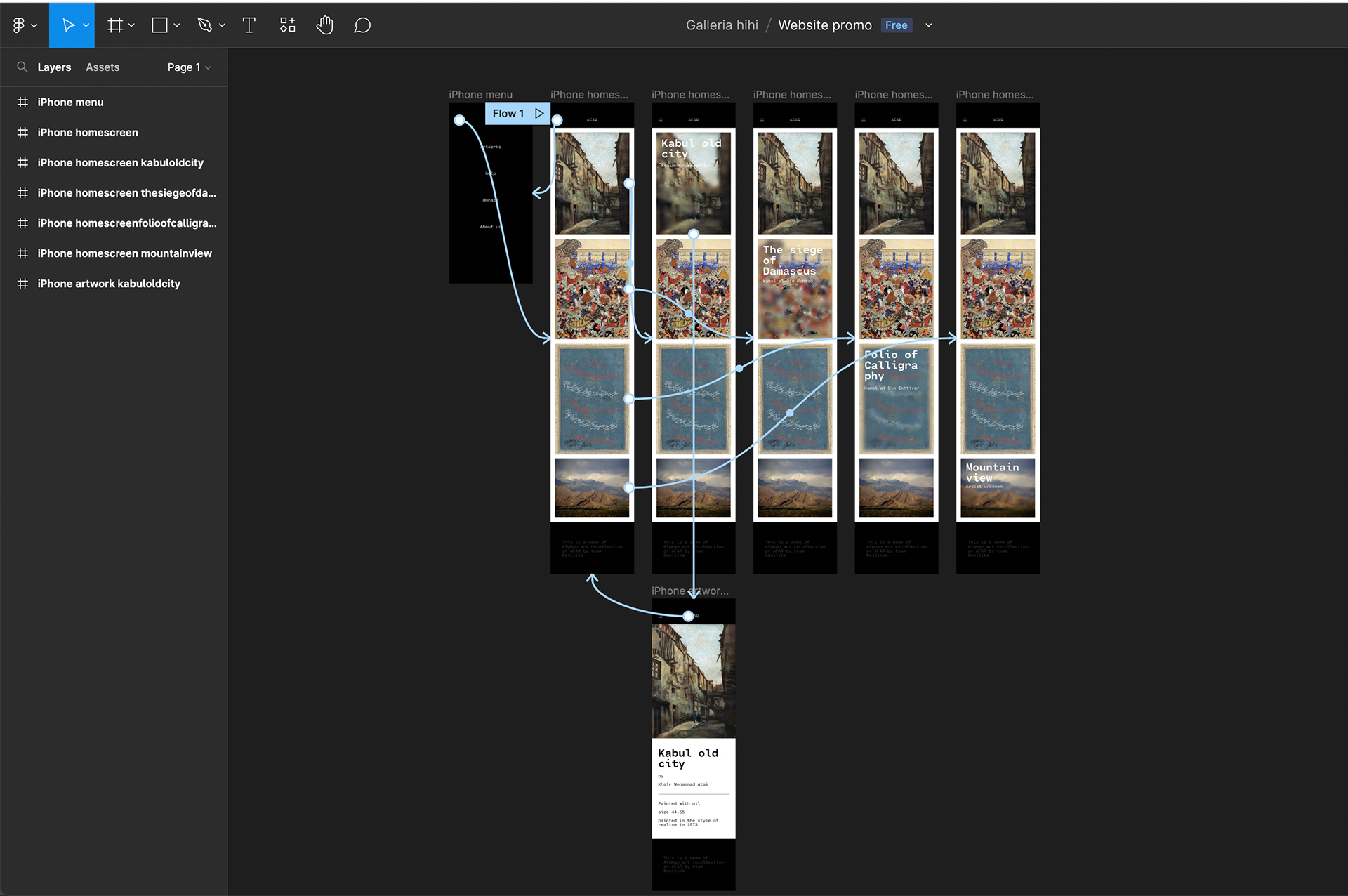Open the Pen tool dropdown chevron
This screenshot has width=1348, height=896.
tap(222, 25)
